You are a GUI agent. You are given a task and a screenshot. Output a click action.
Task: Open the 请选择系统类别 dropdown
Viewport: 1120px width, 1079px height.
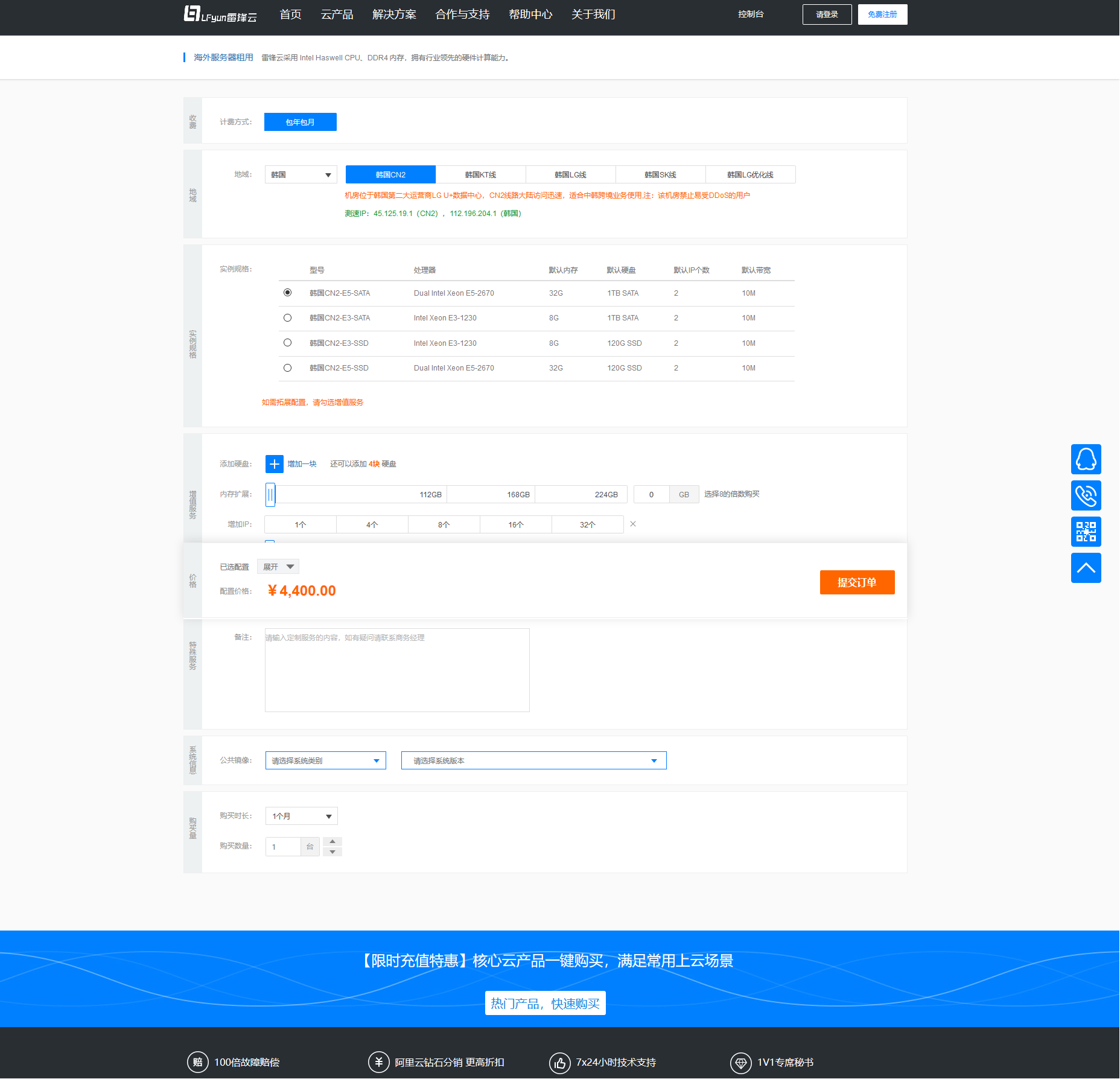[x=326, y=760]
